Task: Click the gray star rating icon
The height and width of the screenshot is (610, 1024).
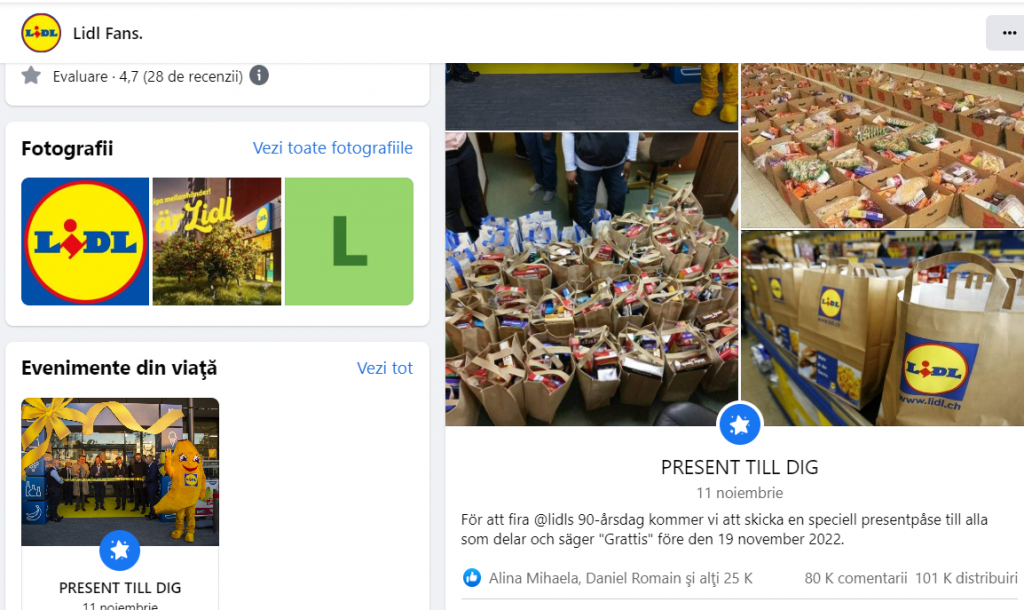Action: tap(31, 76)
